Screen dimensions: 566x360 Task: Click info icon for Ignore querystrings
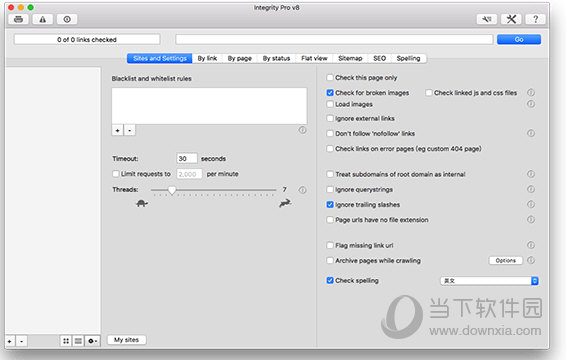[531, 189]
